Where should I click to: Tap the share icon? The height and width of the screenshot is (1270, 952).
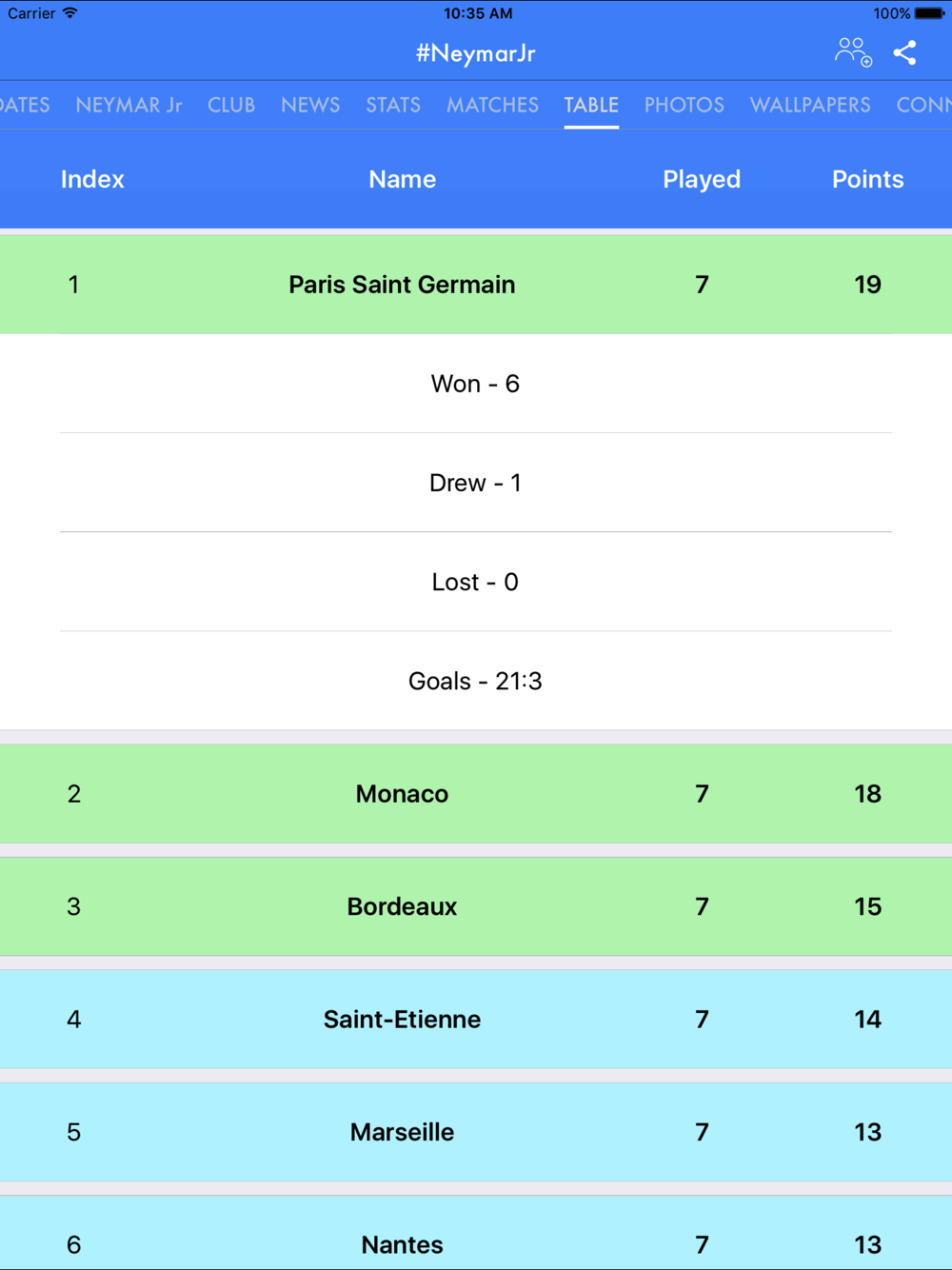tap(904, 52)
